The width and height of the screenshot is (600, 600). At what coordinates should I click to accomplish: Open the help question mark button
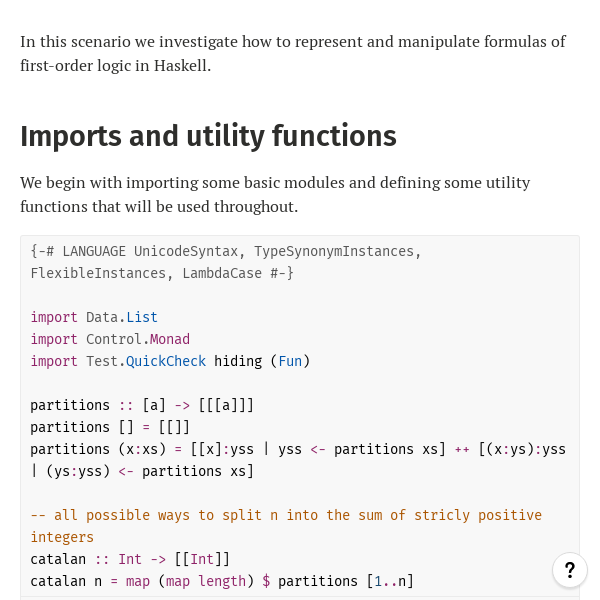[x=570, y=570]
